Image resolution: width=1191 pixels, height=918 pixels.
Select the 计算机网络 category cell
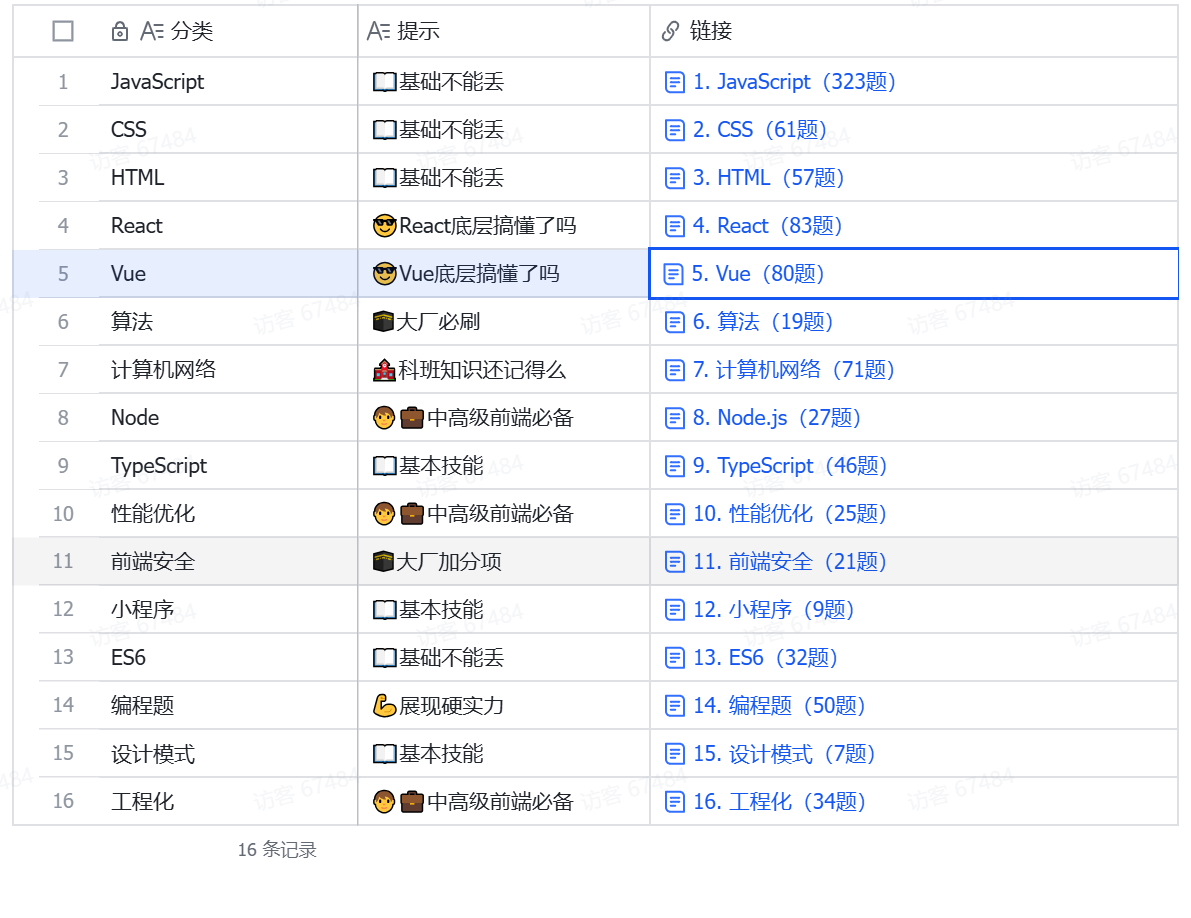click(228, 370)
